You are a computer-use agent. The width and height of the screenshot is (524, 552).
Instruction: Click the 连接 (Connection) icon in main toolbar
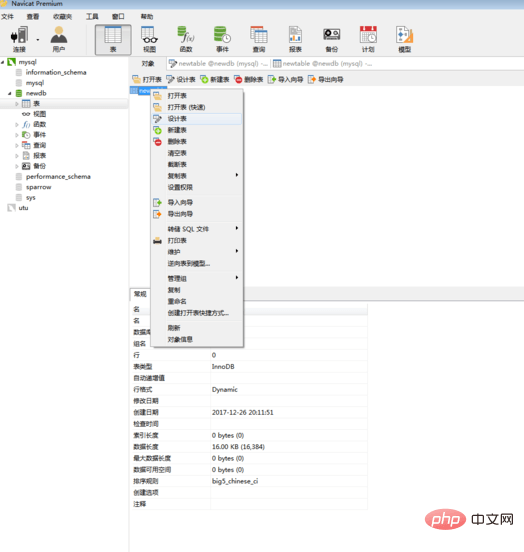tap(19, 39)
